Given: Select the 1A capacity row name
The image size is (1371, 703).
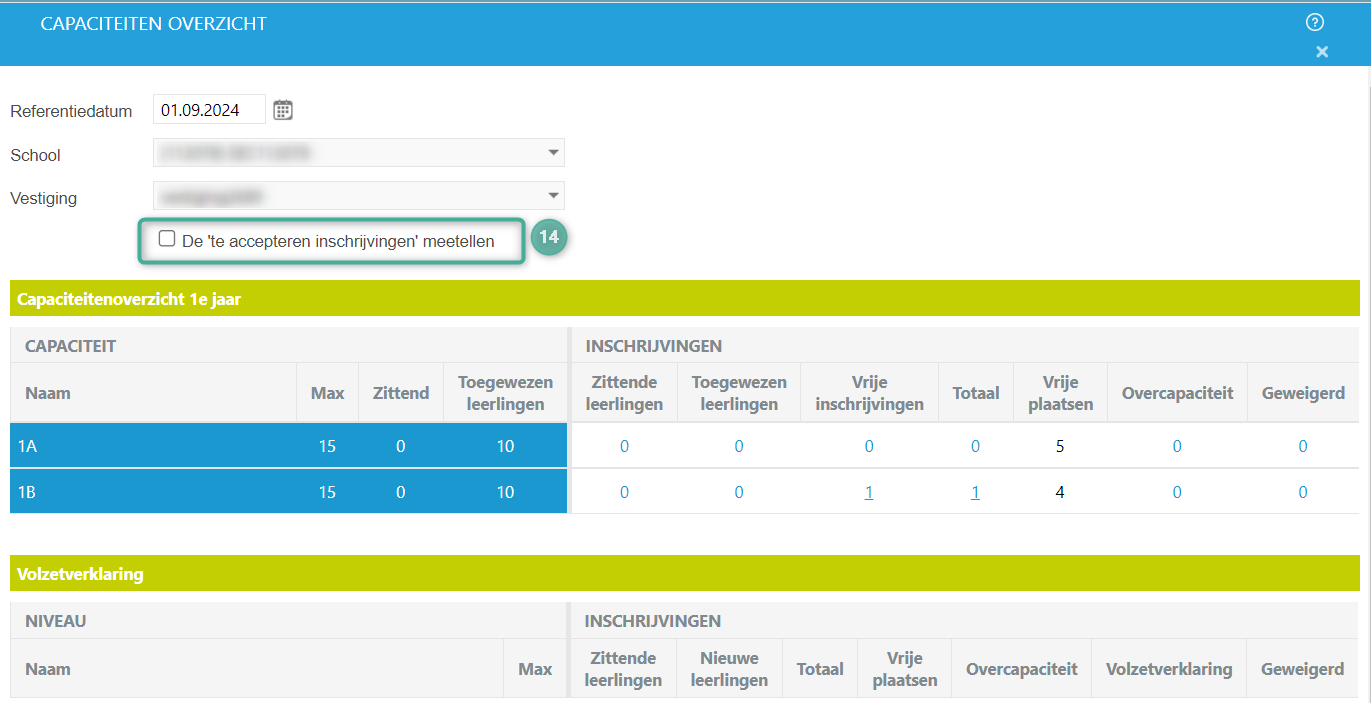Looking at the screenshot, I should pyautogui.click(x=27, y=446).
